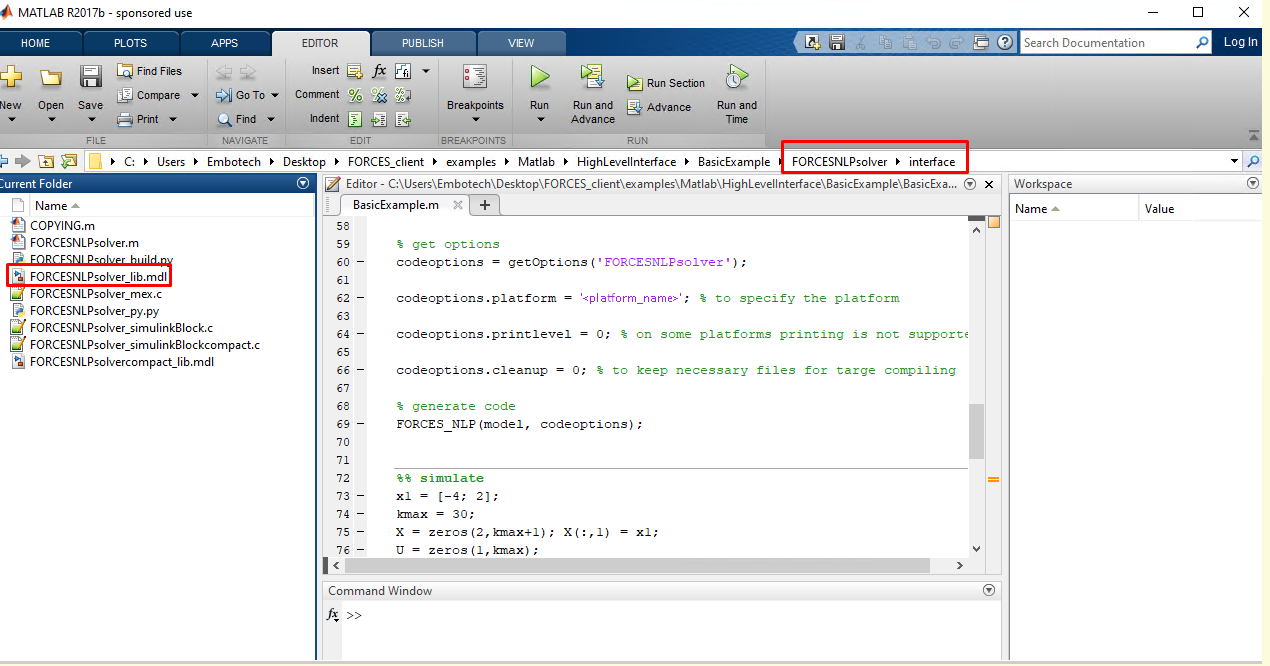Image resolution: width=1270 pixels, height=666 pixels.
Task: Expand the Go To dropdown
Action: click(273, 96)
